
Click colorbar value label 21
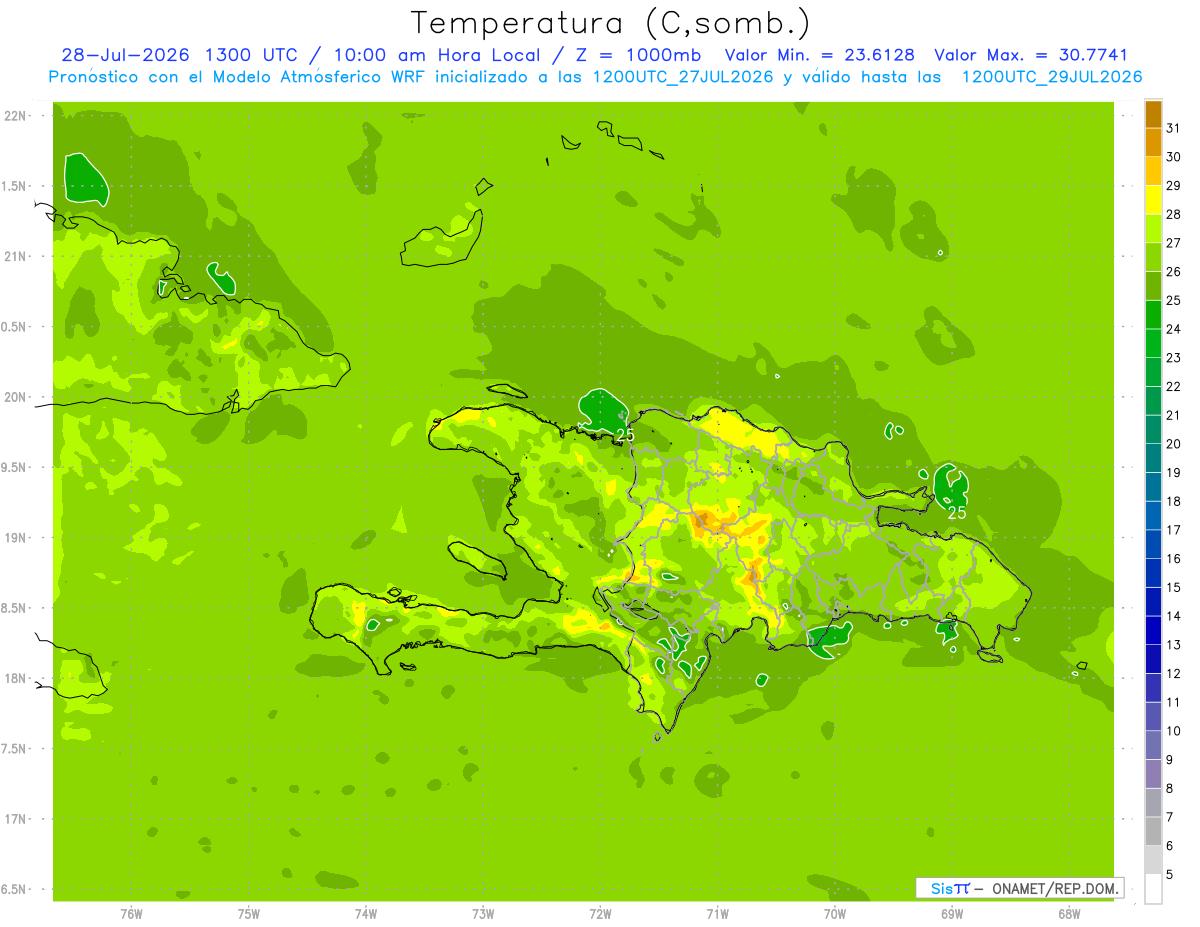coord(1173,415)
